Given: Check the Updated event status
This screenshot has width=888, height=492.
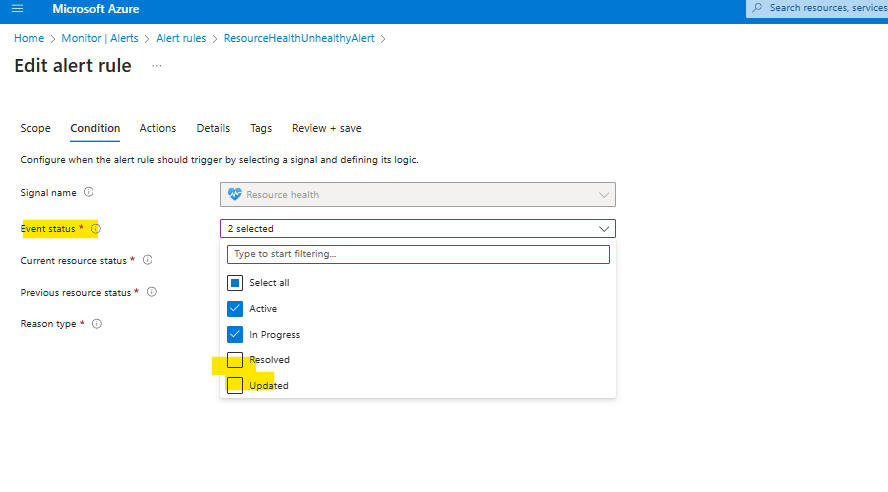Looking at the screenshot, I should [x=235, y=386].
